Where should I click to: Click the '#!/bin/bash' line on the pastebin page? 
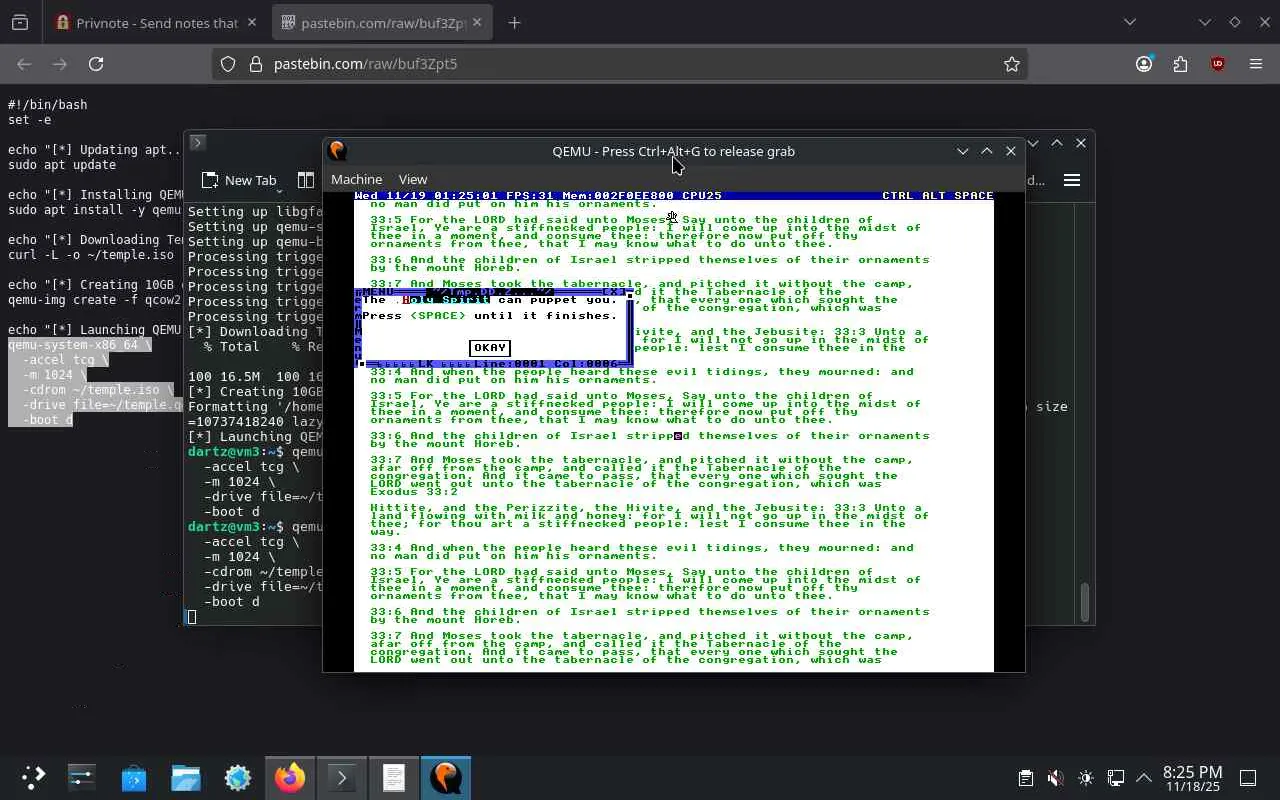click(x=48, y=104)
